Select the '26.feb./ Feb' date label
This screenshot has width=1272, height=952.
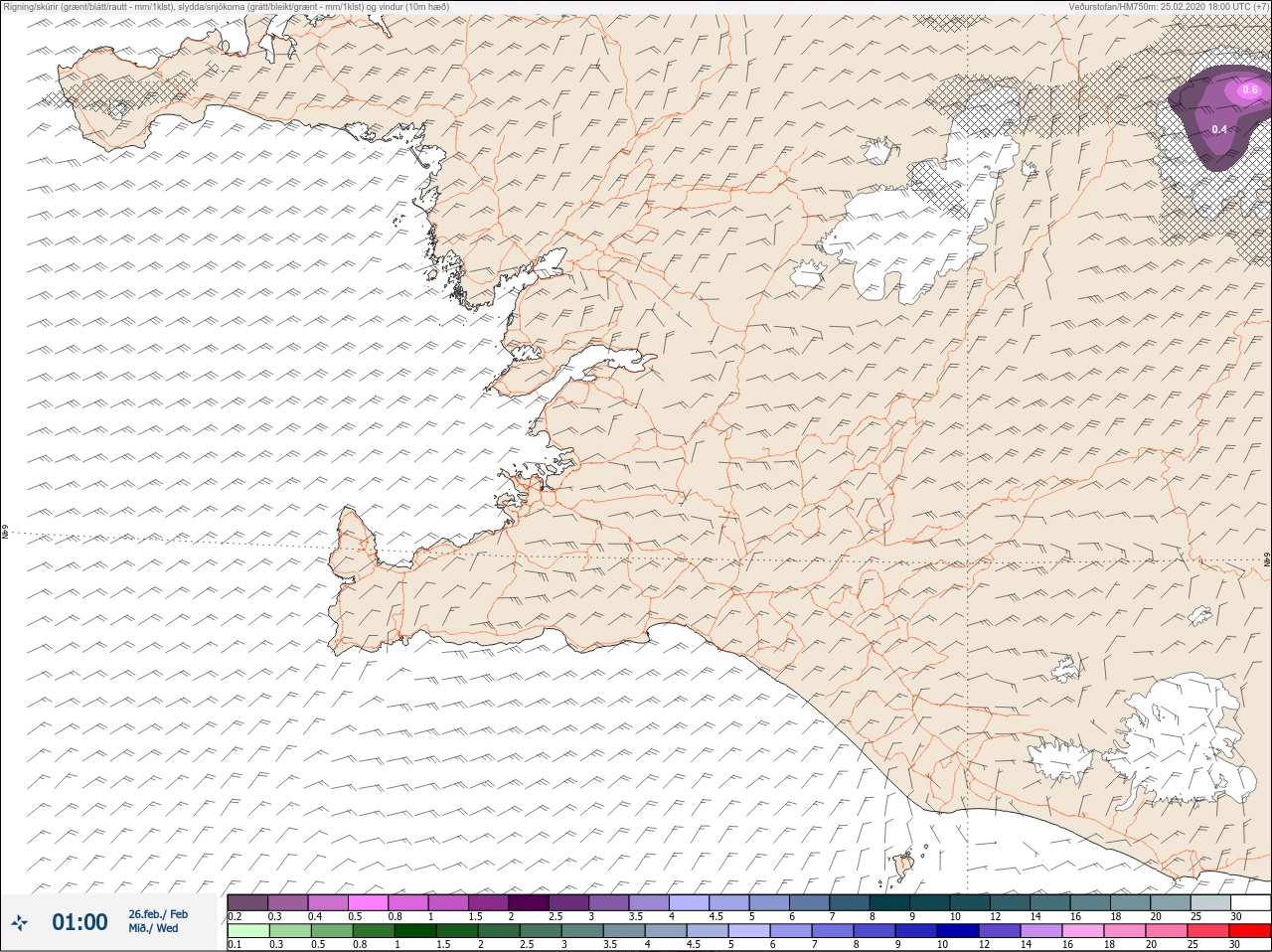coord(158,914)
